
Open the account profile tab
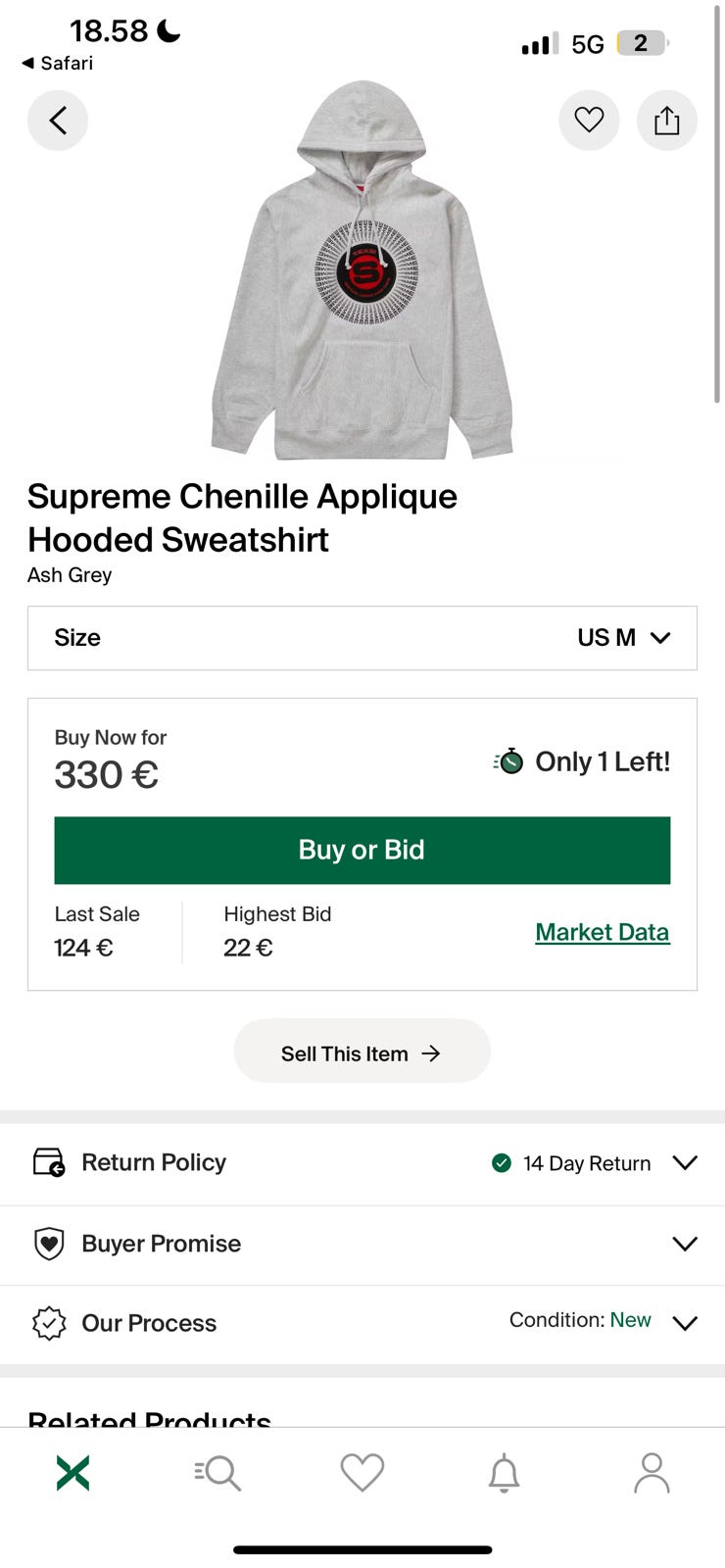[652, 1472]
